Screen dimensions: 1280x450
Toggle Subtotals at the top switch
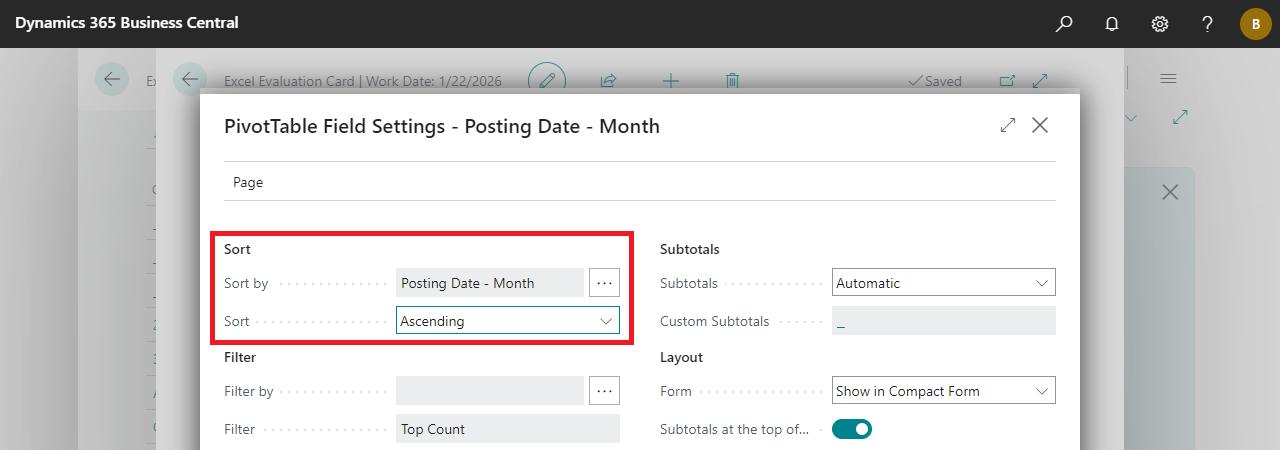click(x=852, y=429)
